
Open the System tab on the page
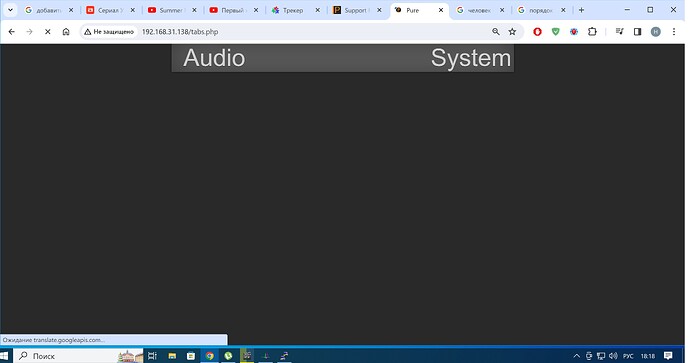471,58
